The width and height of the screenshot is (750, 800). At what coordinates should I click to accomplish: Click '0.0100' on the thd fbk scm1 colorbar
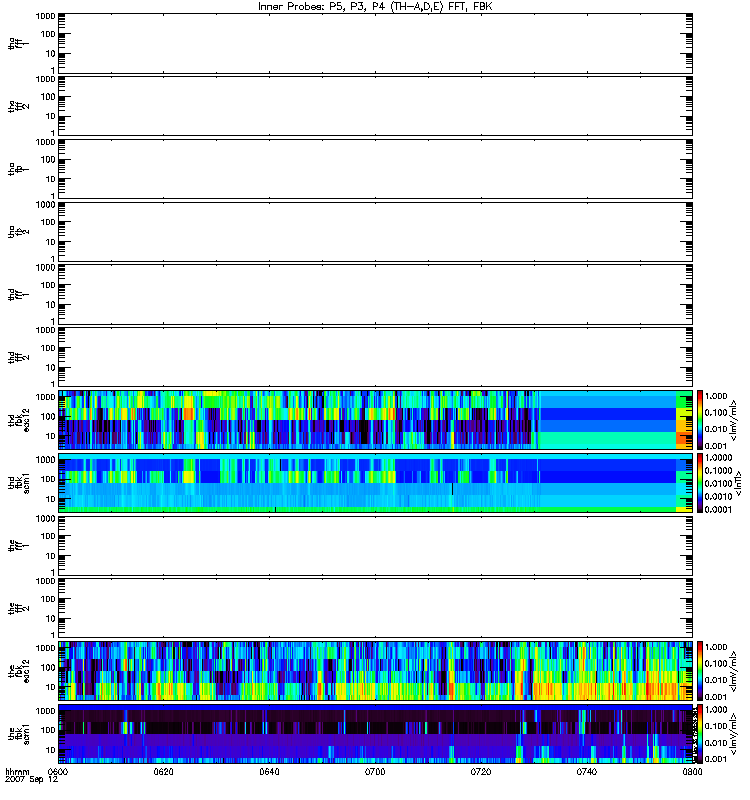pos(718,483)
